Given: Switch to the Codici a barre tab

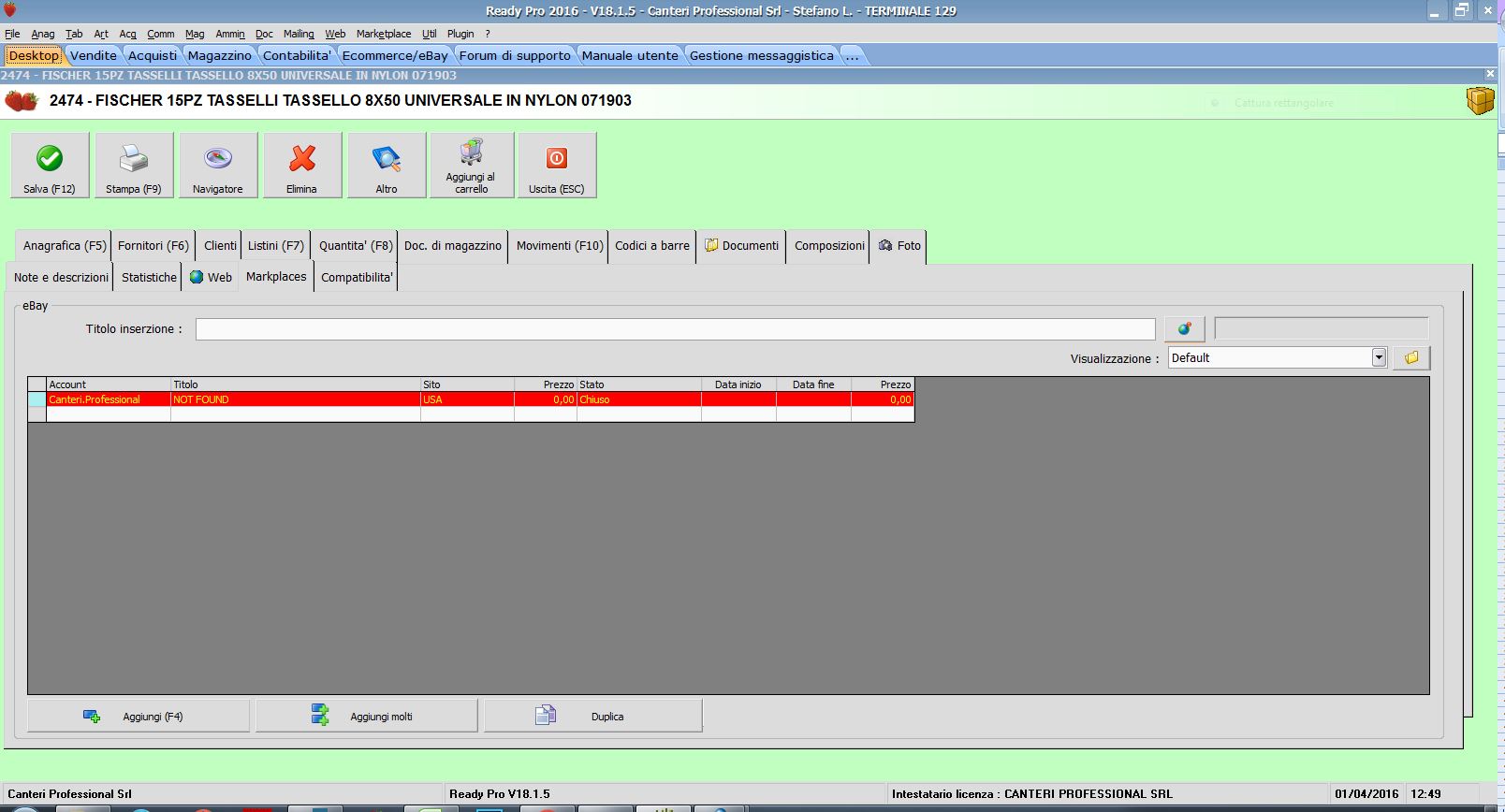Looking at the screenshot, I should [x=652, y=246].
